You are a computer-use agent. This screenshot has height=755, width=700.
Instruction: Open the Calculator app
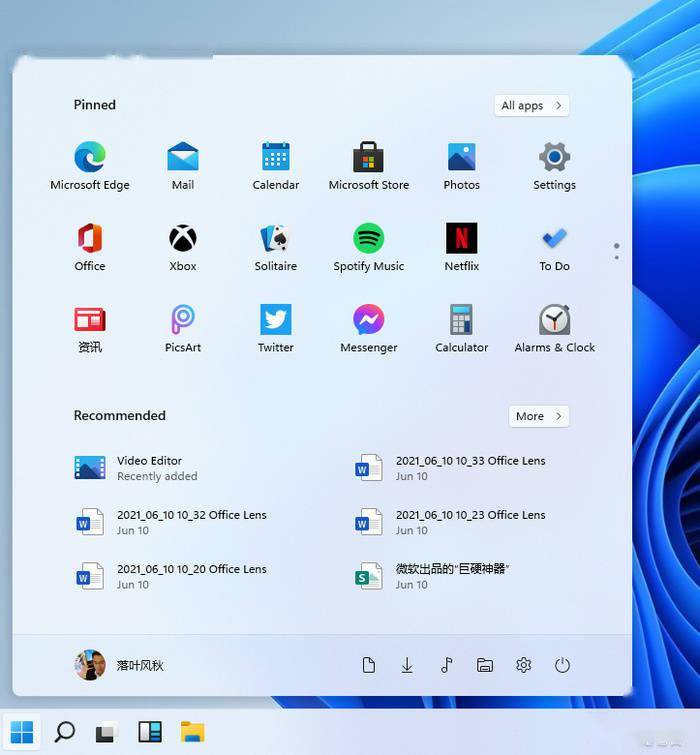coord(461,328)
